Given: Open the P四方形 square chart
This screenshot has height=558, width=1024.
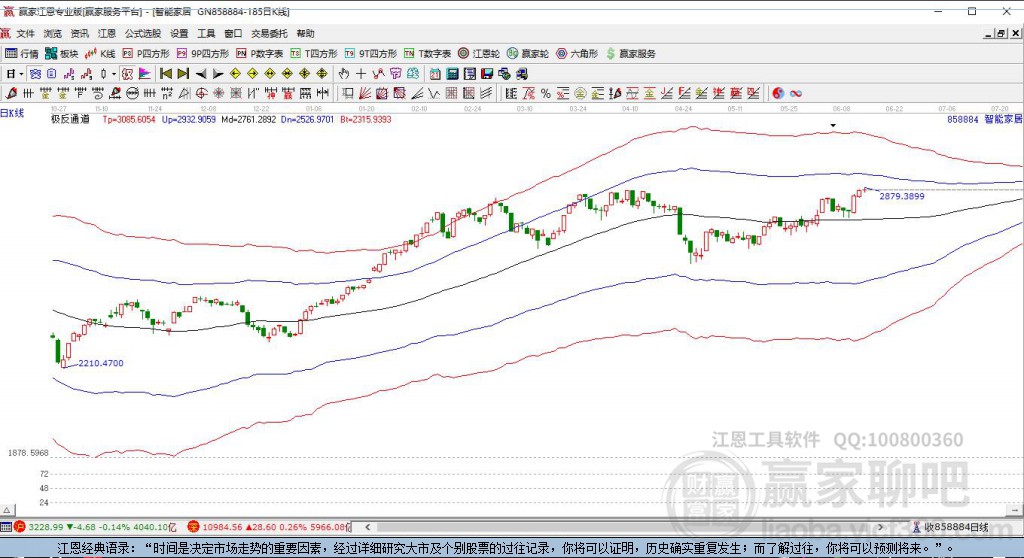Looking at the screenshot, I should point(146,54).
